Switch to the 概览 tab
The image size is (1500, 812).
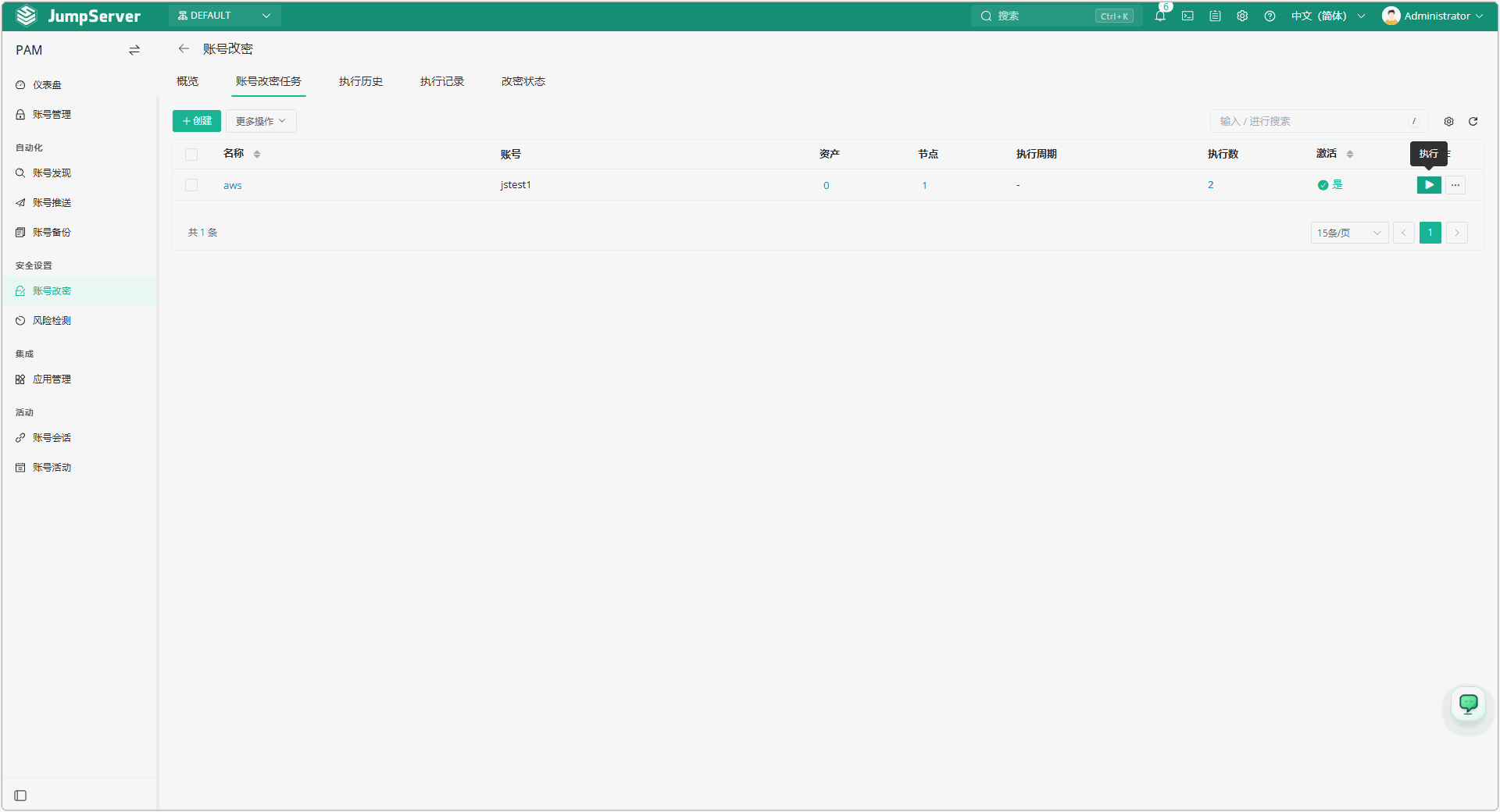[x=187, y=81]
